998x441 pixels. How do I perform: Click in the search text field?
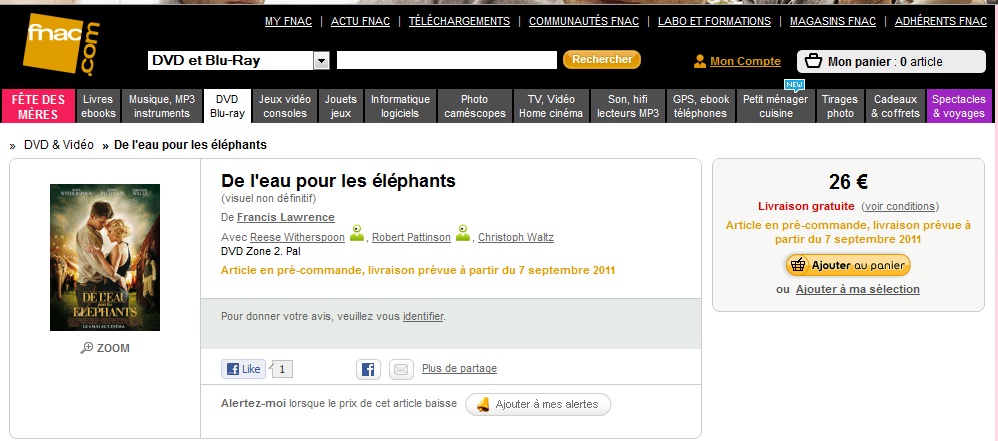pos(446,60)
